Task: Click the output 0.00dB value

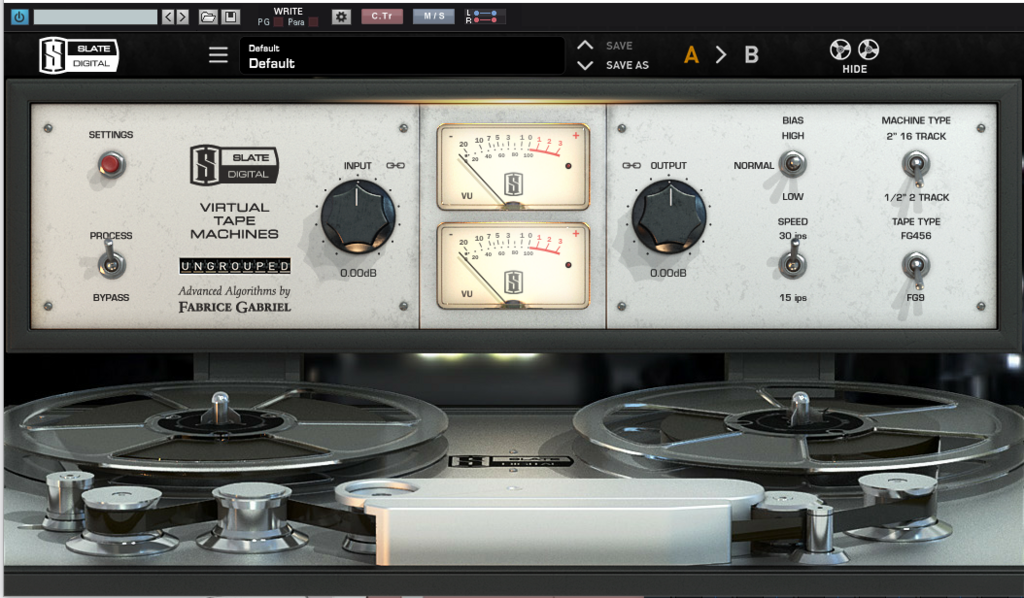Action: pyautogui.click(x=668, y=273)
